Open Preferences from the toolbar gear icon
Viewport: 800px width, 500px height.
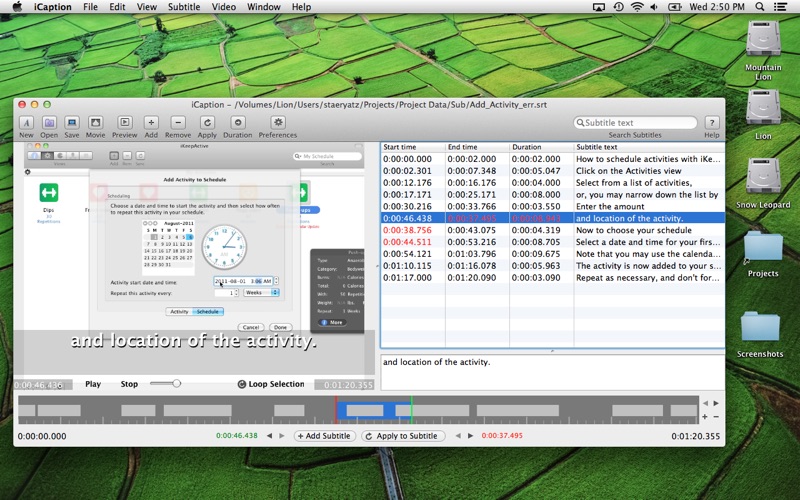point(278,122)
